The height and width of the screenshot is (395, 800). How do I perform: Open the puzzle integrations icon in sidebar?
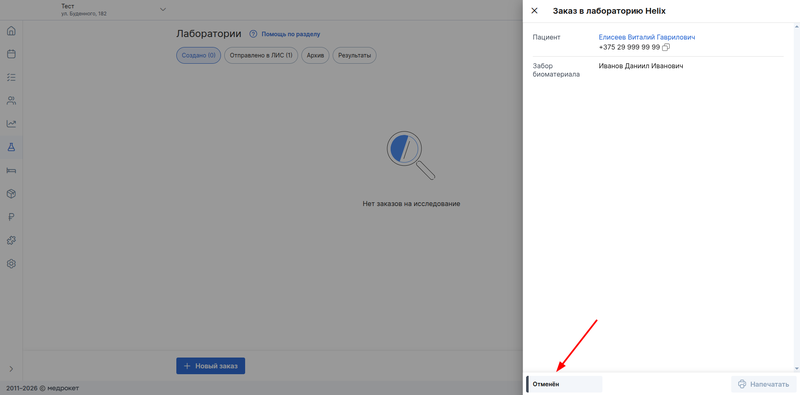[x=11, y=240]
